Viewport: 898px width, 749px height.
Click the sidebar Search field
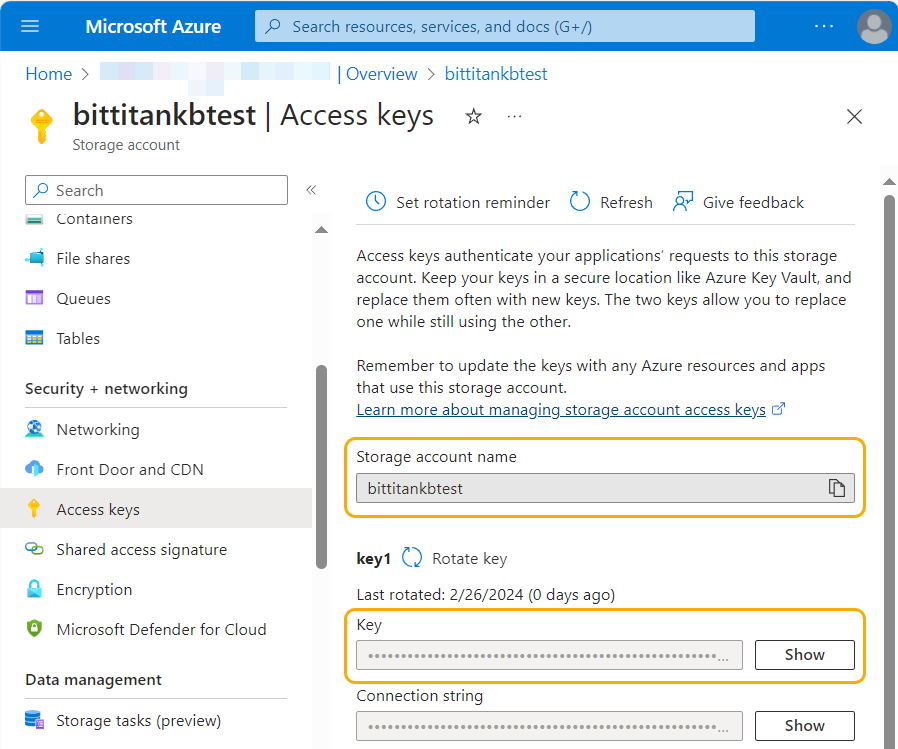coord(156,190)
